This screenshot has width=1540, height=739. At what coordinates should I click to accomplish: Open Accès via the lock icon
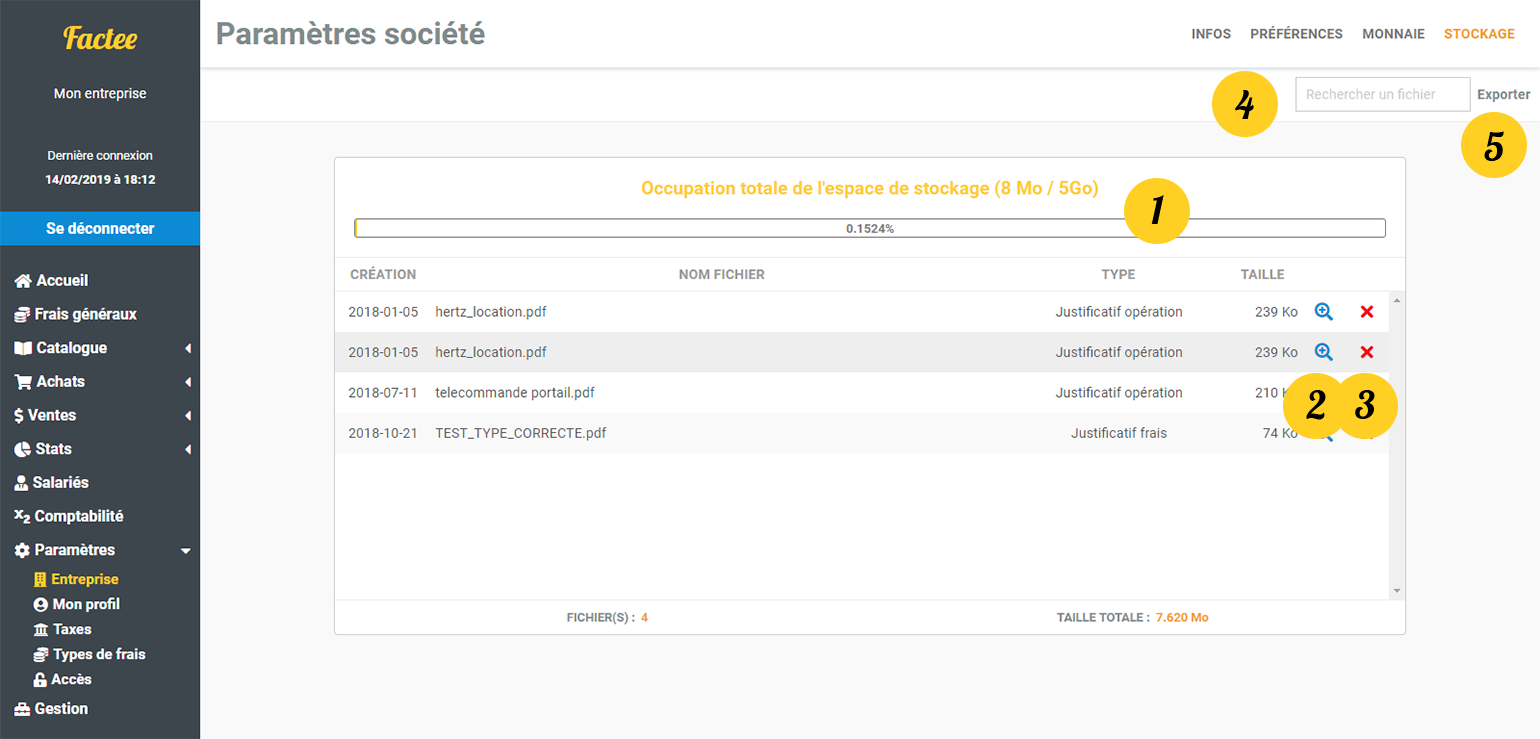[40, 680]
